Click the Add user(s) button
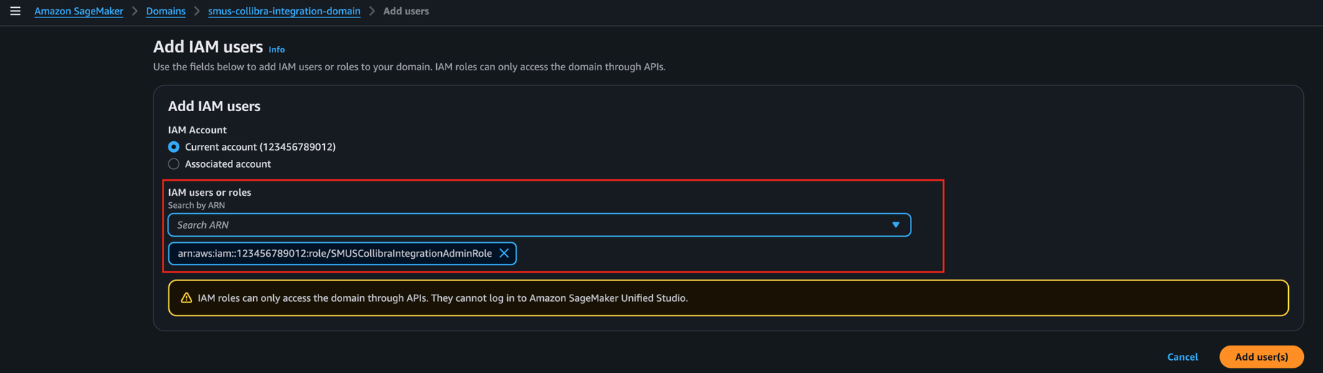The height and width of the screenshot is (373, 1323). [x=1261, y=357]
